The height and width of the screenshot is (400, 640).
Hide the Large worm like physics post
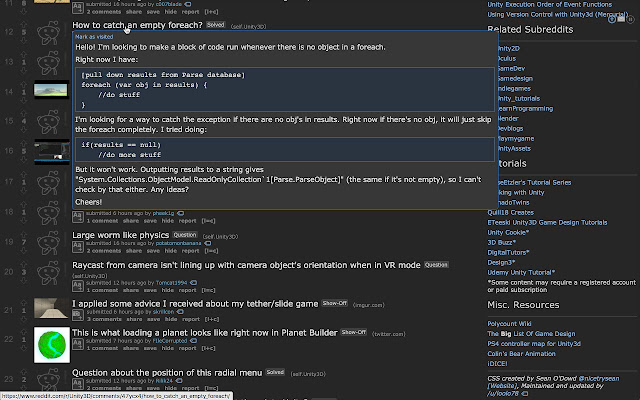tap(171, 251)
